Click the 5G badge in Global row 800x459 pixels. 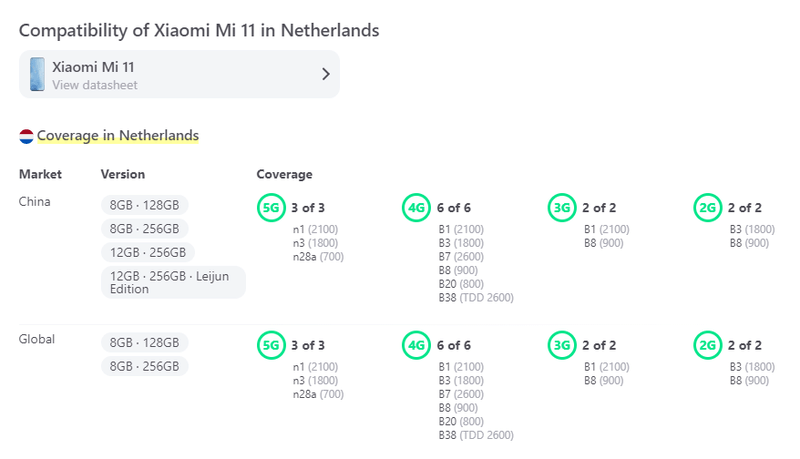[271, 346]
